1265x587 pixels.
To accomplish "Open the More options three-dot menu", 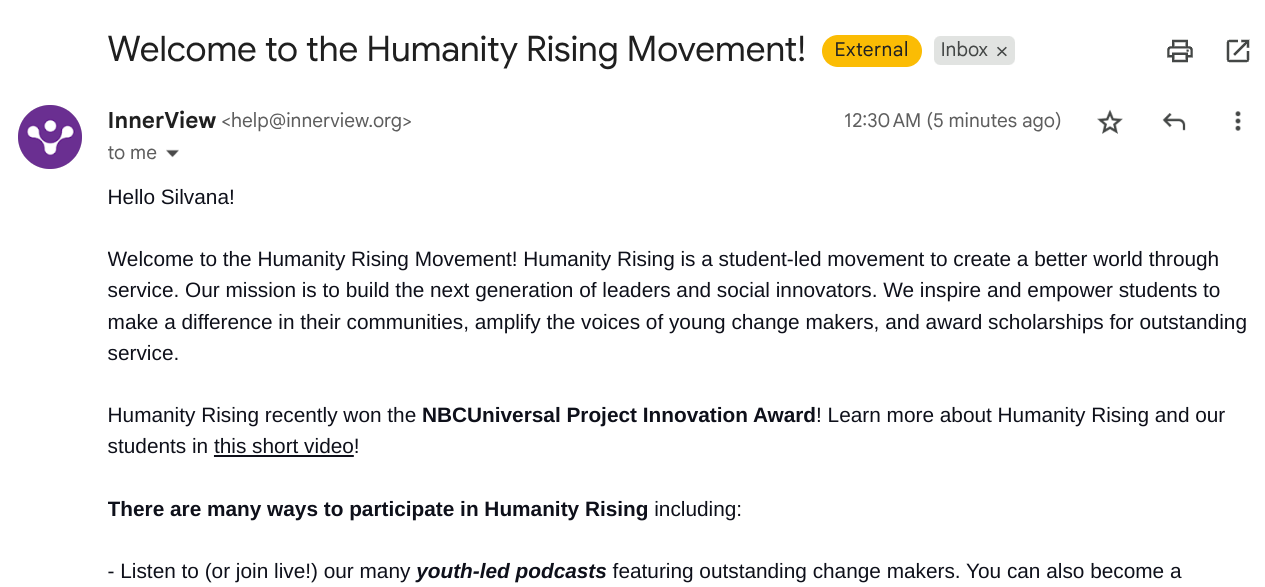I will (x=1238, y=122).
